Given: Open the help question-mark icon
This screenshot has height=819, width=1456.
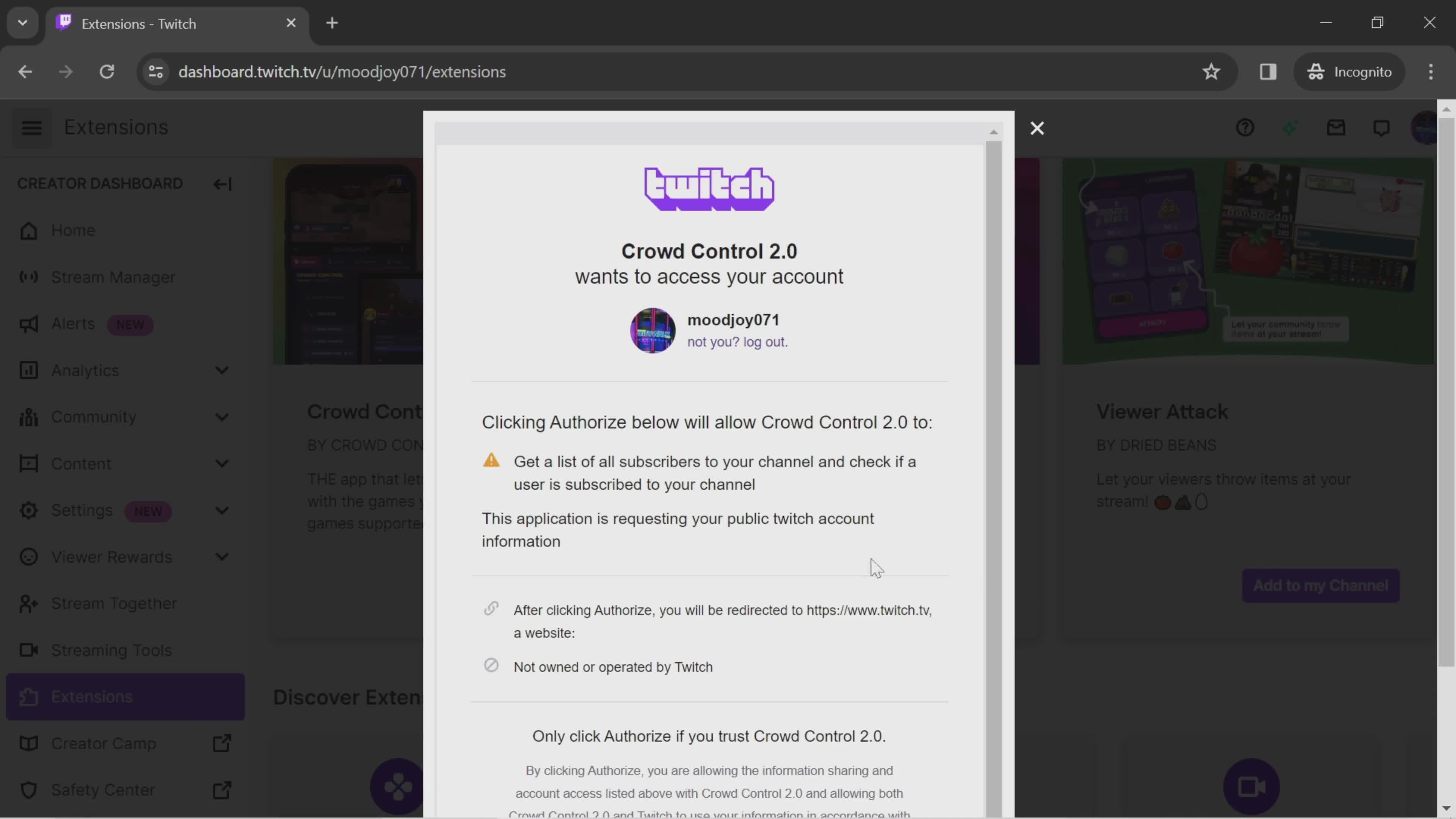Looking at the screenshot, I should click(x=1244, y=128).
